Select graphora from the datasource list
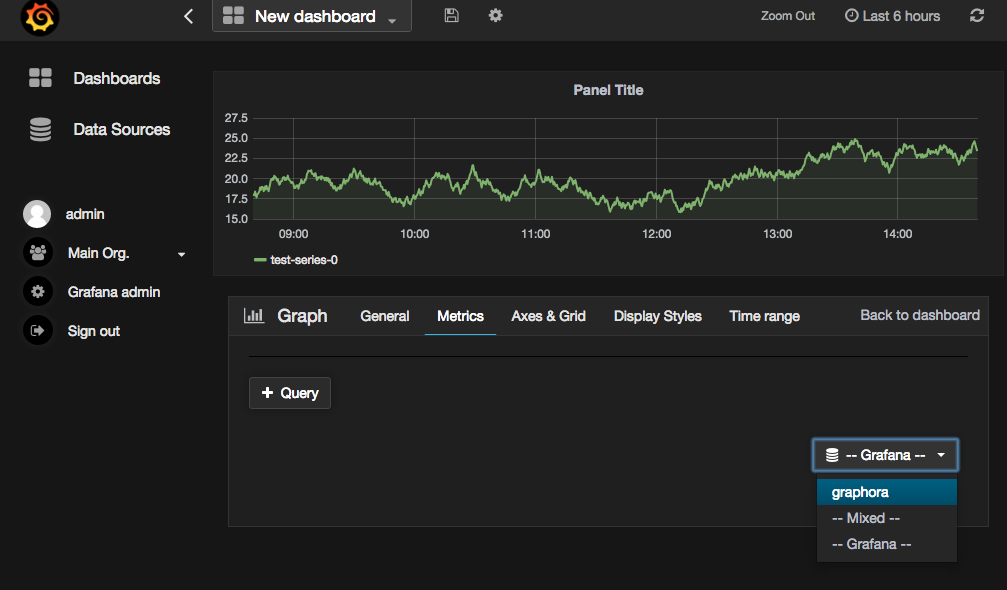1007x590 pixels. (887, 492)
